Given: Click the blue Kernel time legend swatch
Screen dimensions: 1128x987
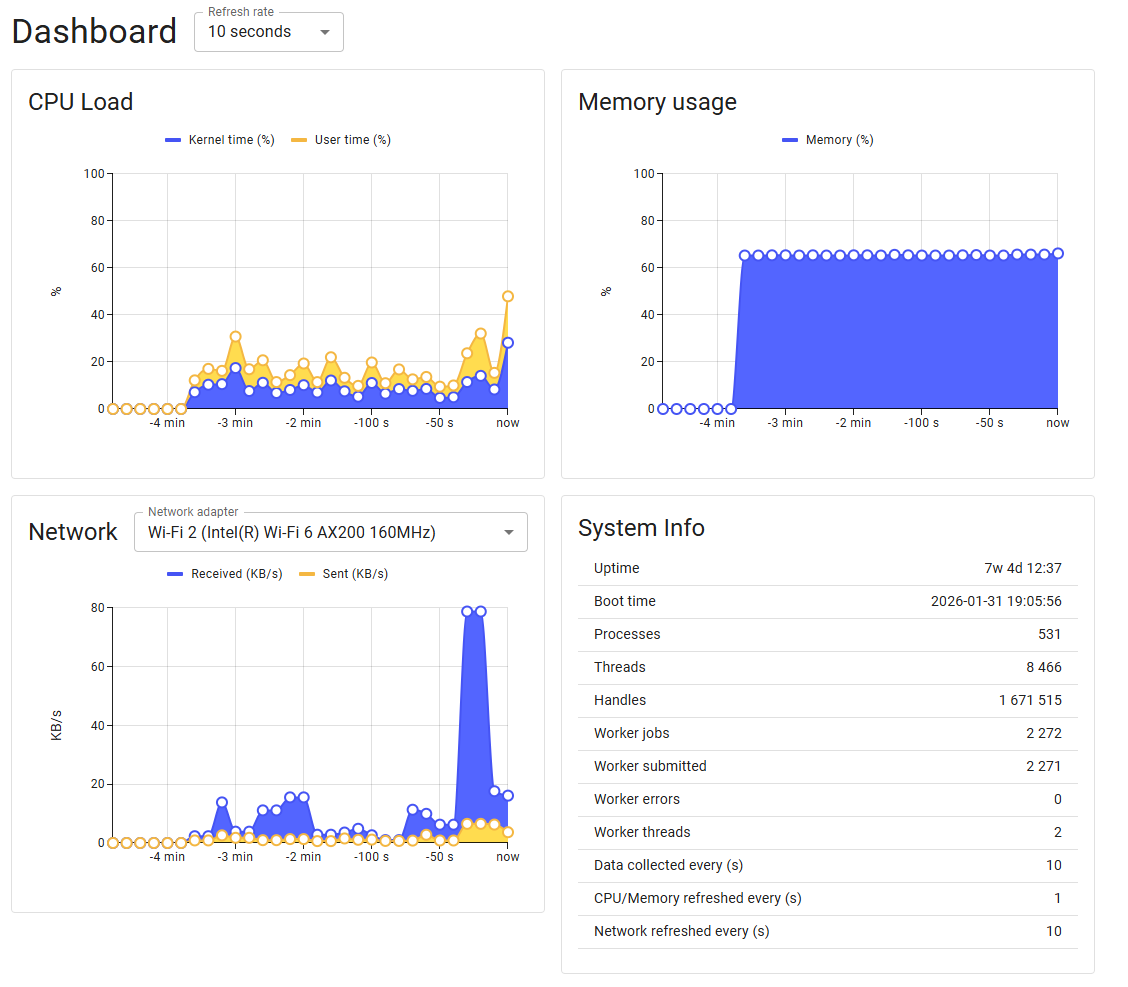Looking at the screenshot, I should (x=173, y=140).
